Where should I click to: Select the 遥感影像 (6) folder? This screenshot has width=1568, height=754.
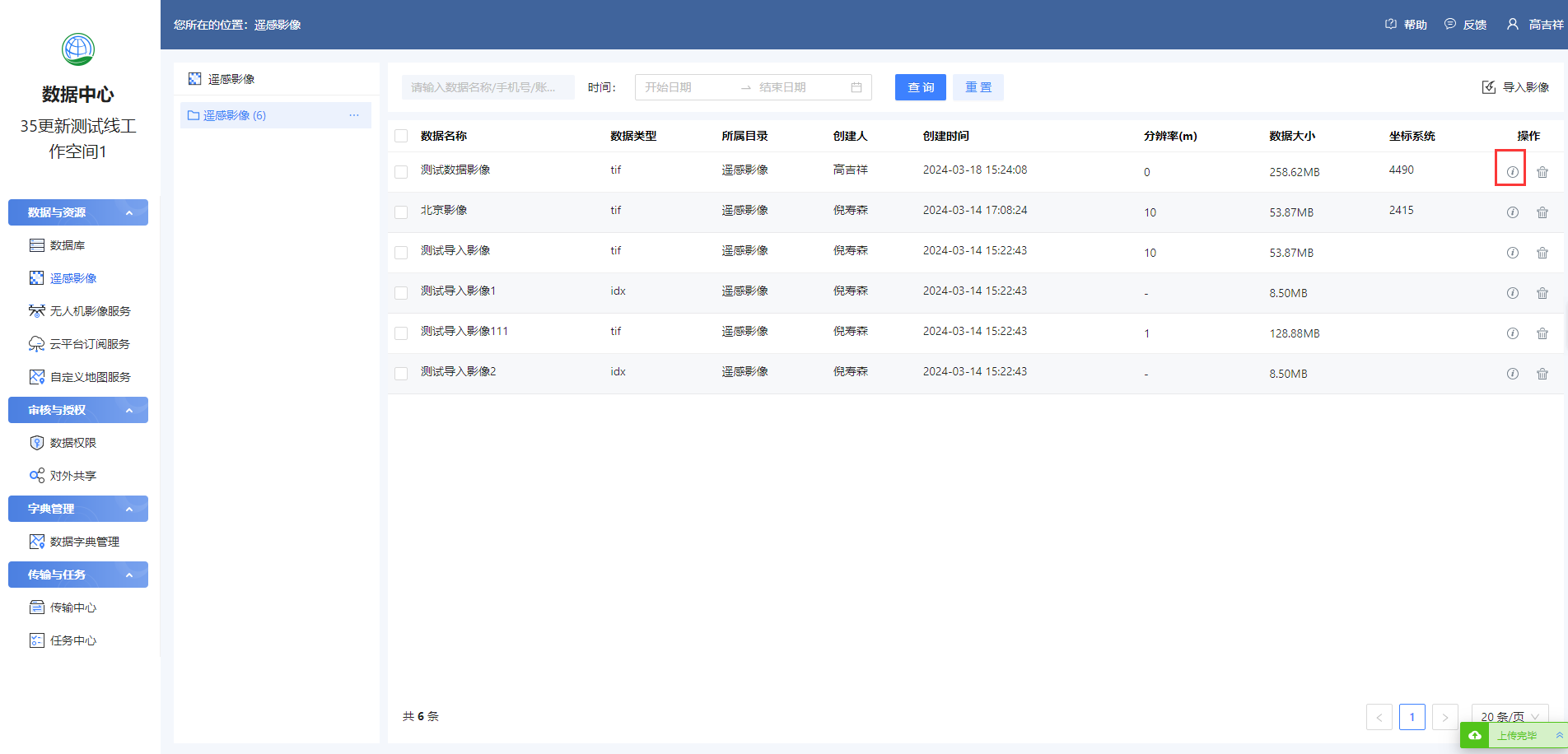[276, 115]
